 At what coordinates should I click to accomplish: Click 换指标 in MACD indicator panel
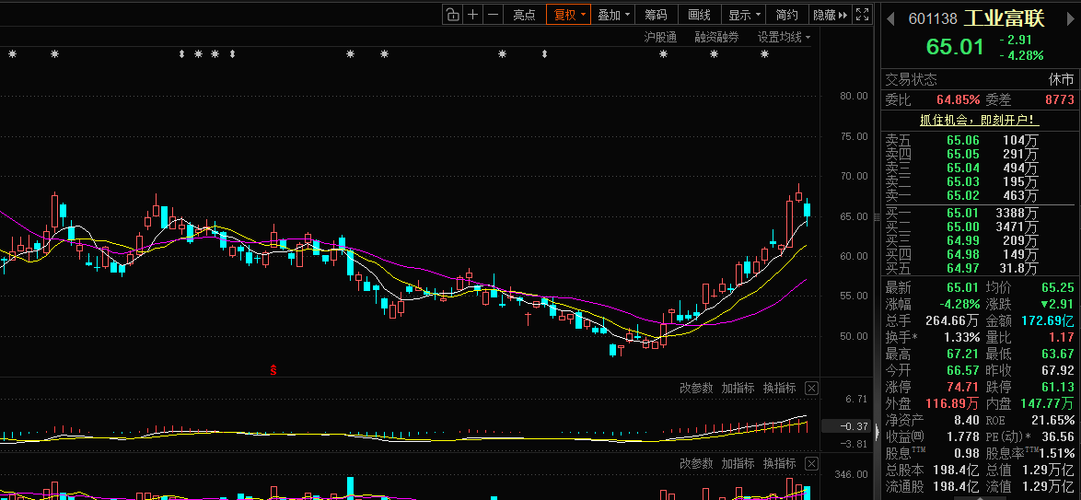tap(779, 388)
